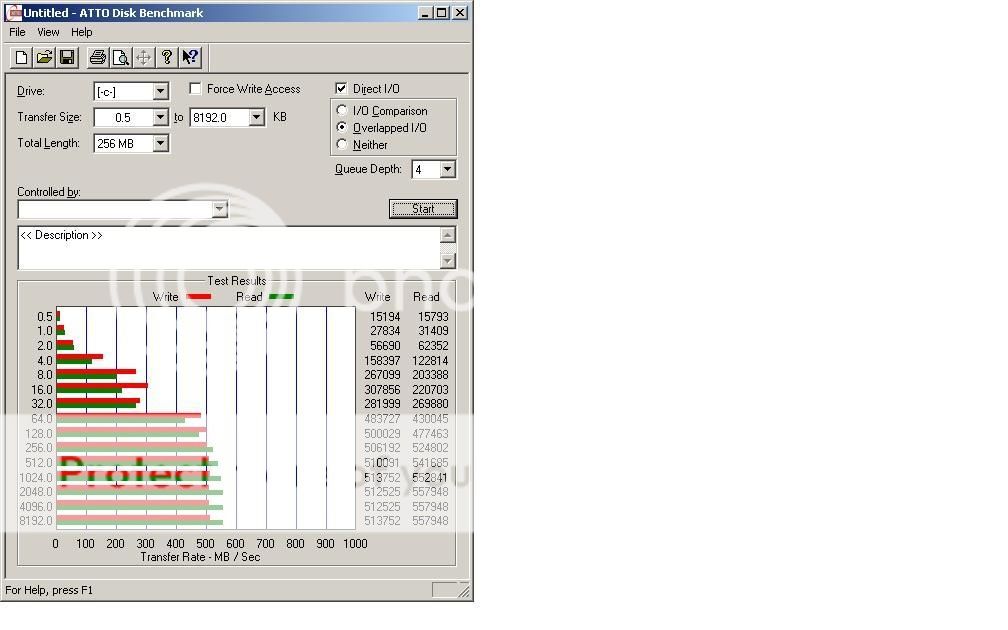
Task: Click the move crosshair toolbar icon
Action: 143,58
